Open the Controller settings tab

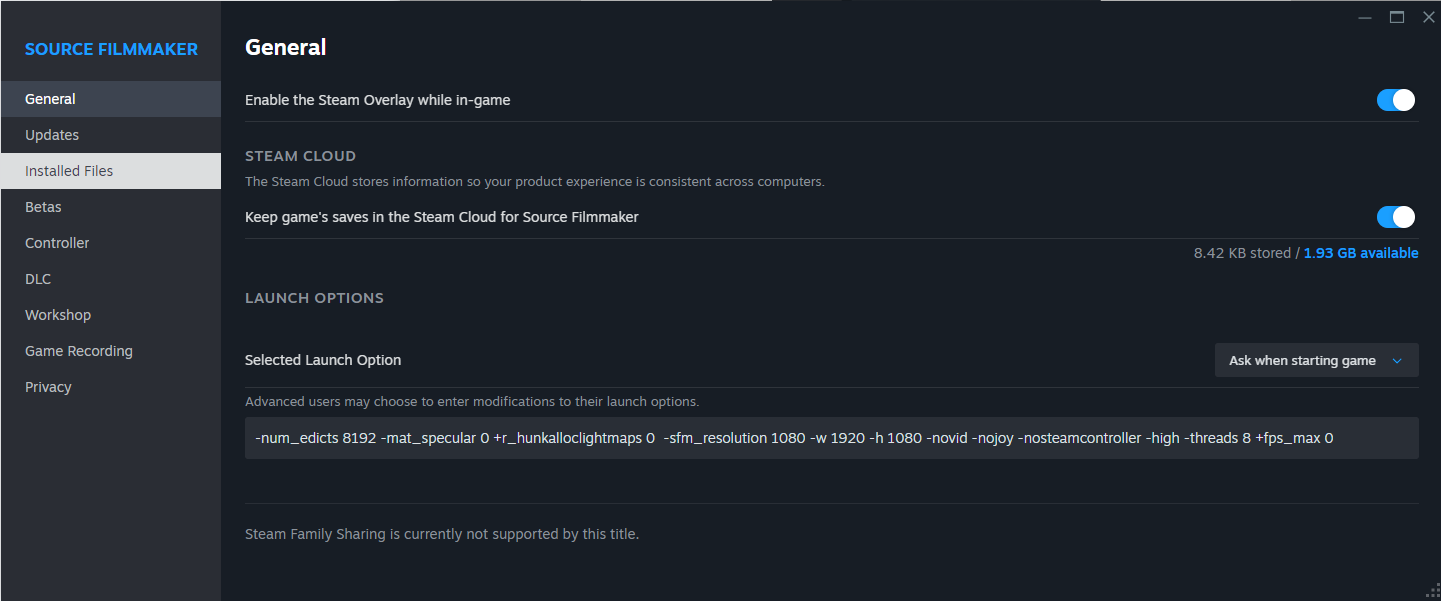point(57,243)
